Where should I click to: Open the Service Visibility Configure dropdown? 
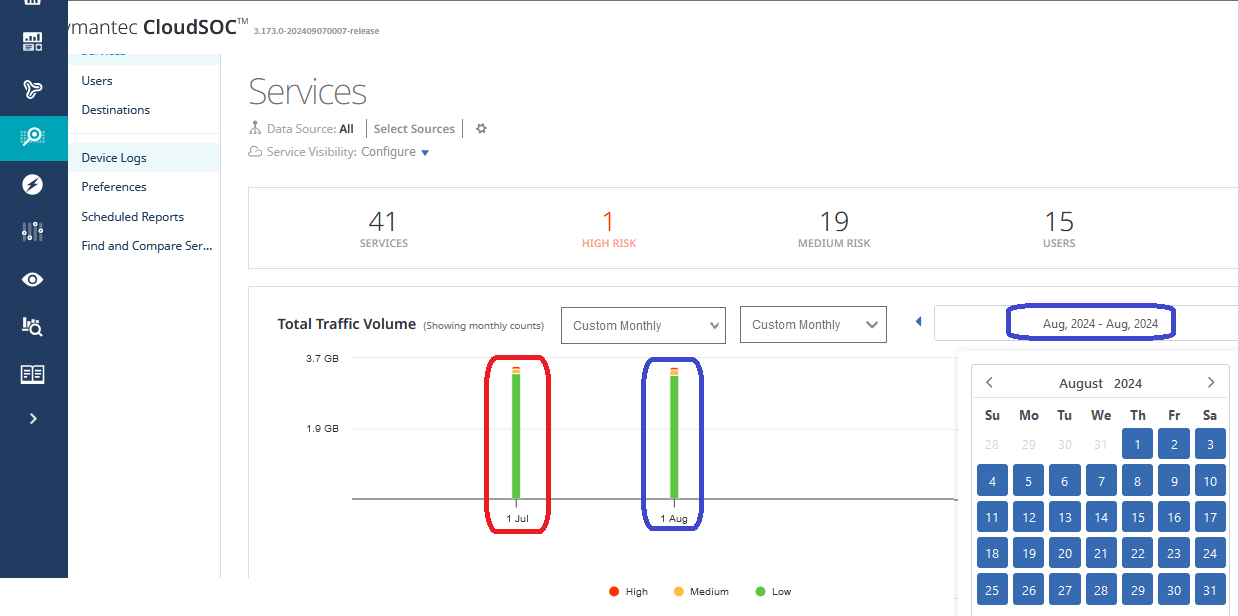(x=395, y=152)
